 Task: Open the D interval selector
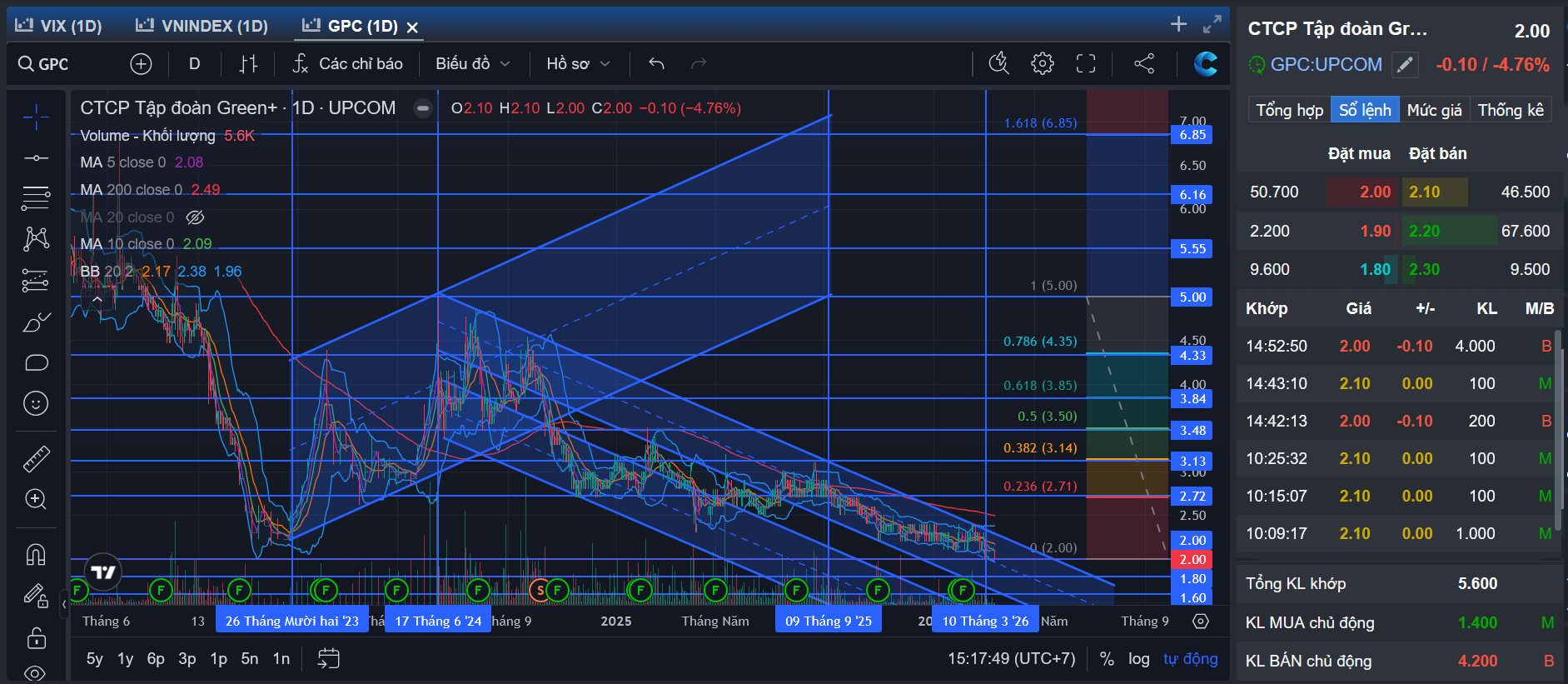[195, 64]
